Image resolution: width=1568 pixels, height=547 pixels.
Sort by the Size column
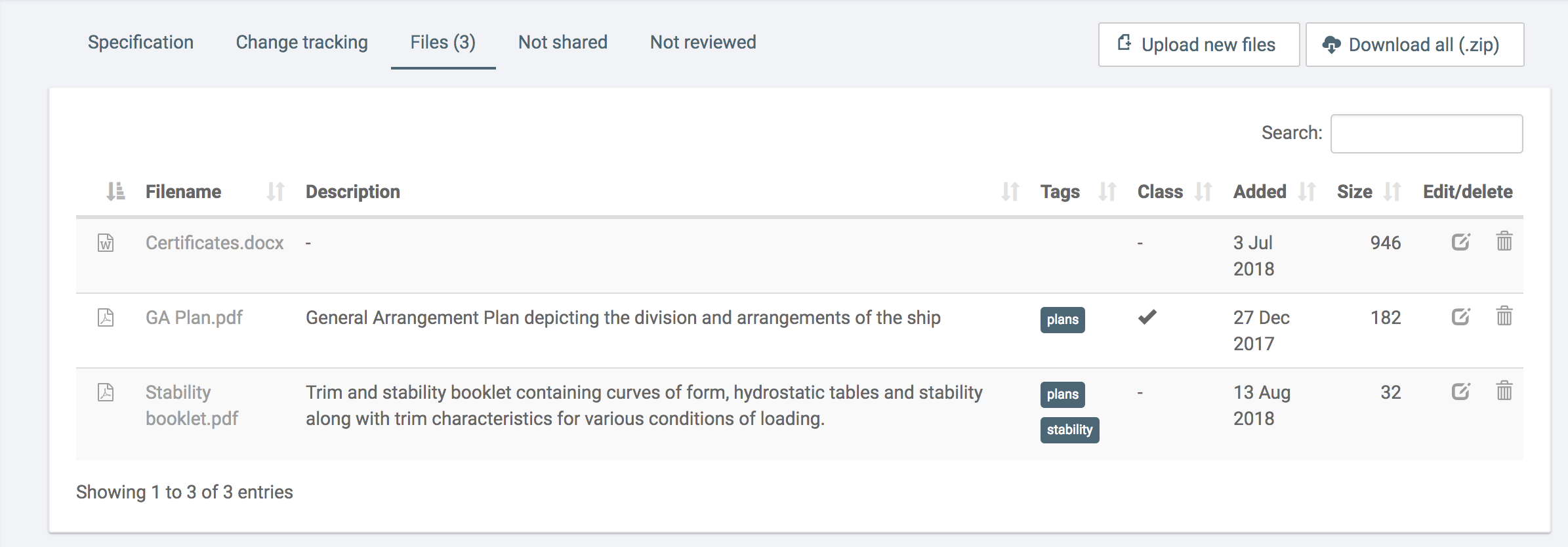click(x=1355, y=192)
